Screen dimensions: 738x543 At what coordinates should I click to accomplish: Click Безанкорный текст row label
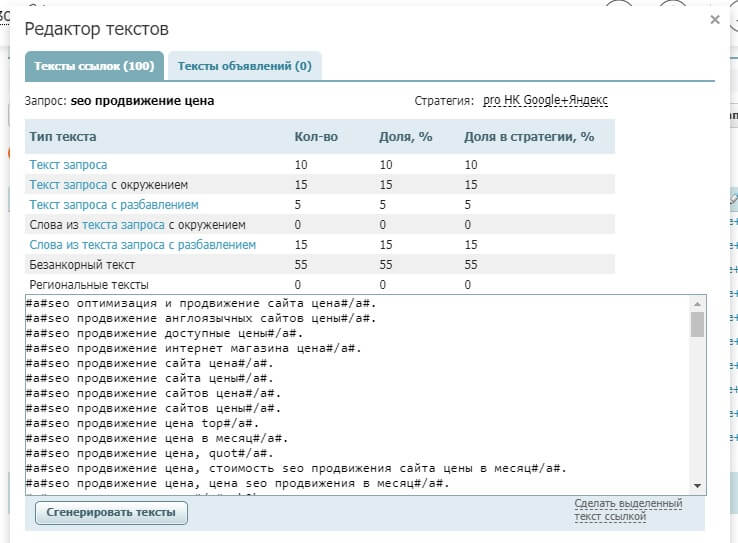tap(82, 265)
